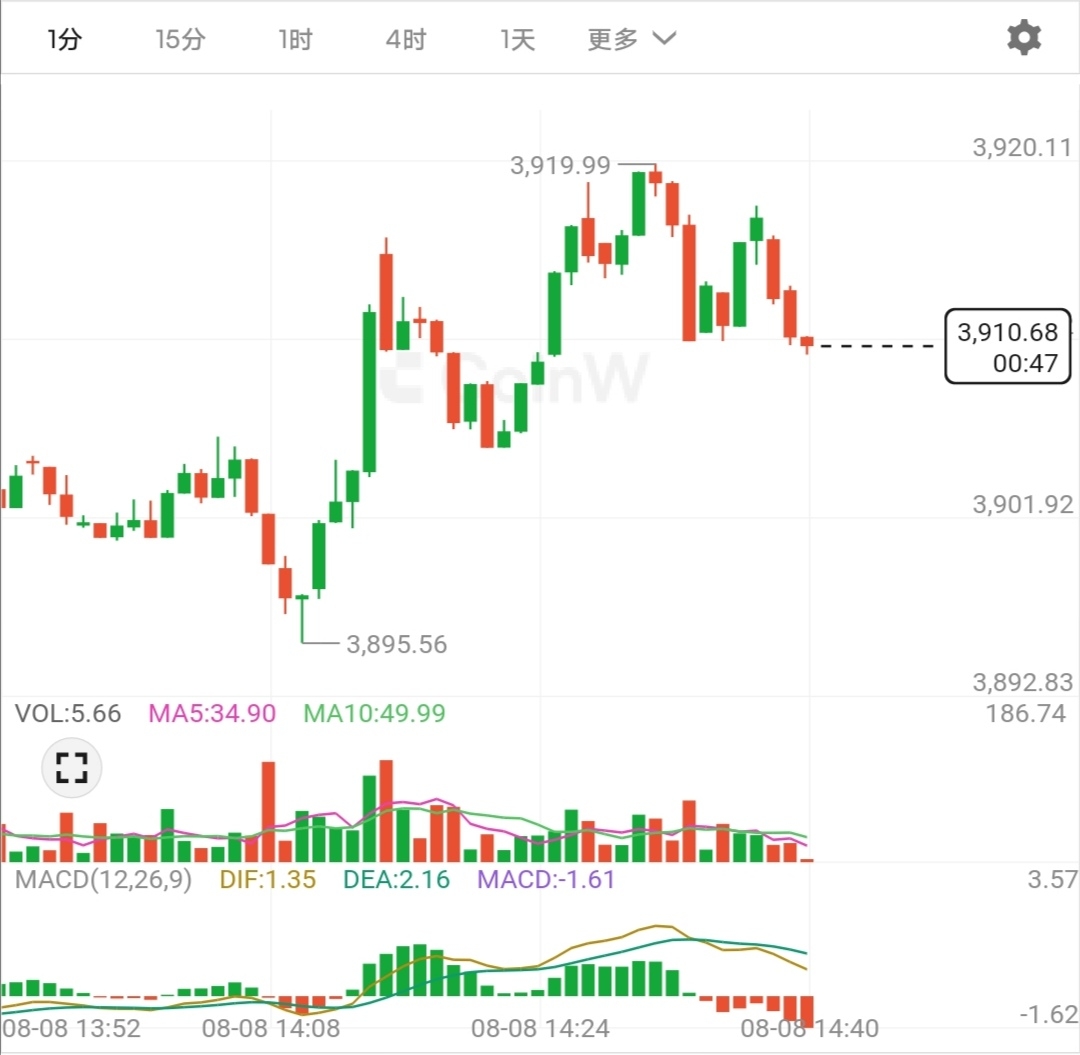Tap the fullscreen expand chart icon
The height and width of the screenshot is (1055, 1080).
(72, 768)
